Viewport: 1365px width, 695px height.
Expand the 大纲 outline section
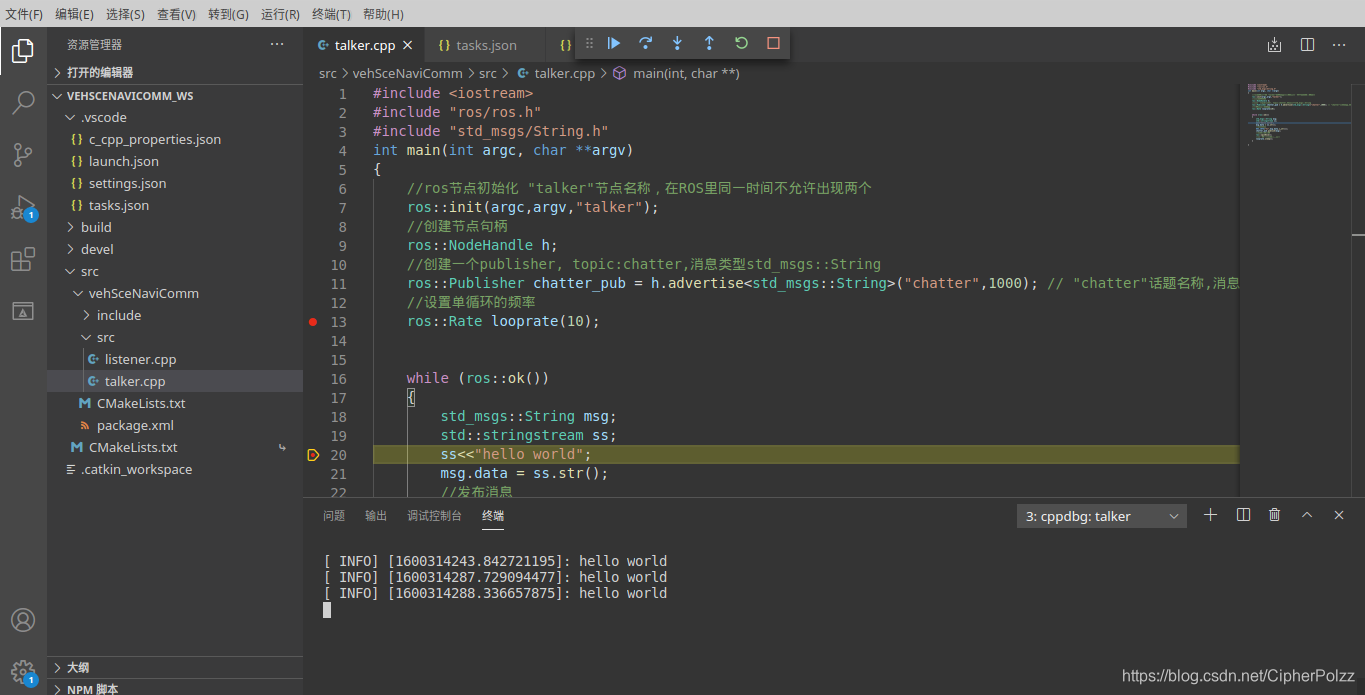click(x=175, y=667)
